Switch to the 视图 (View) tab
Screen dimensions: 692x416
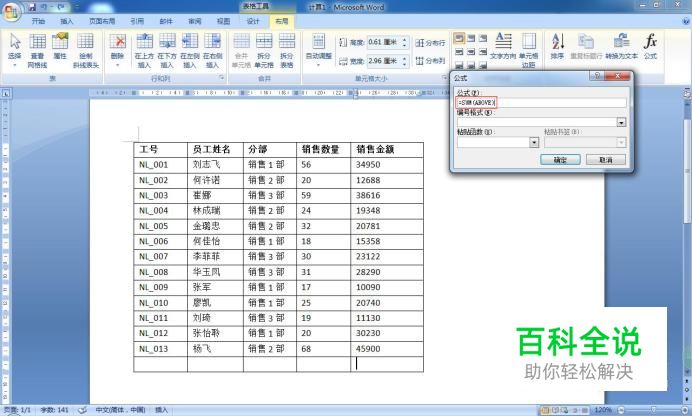click(x=223, y=21)
